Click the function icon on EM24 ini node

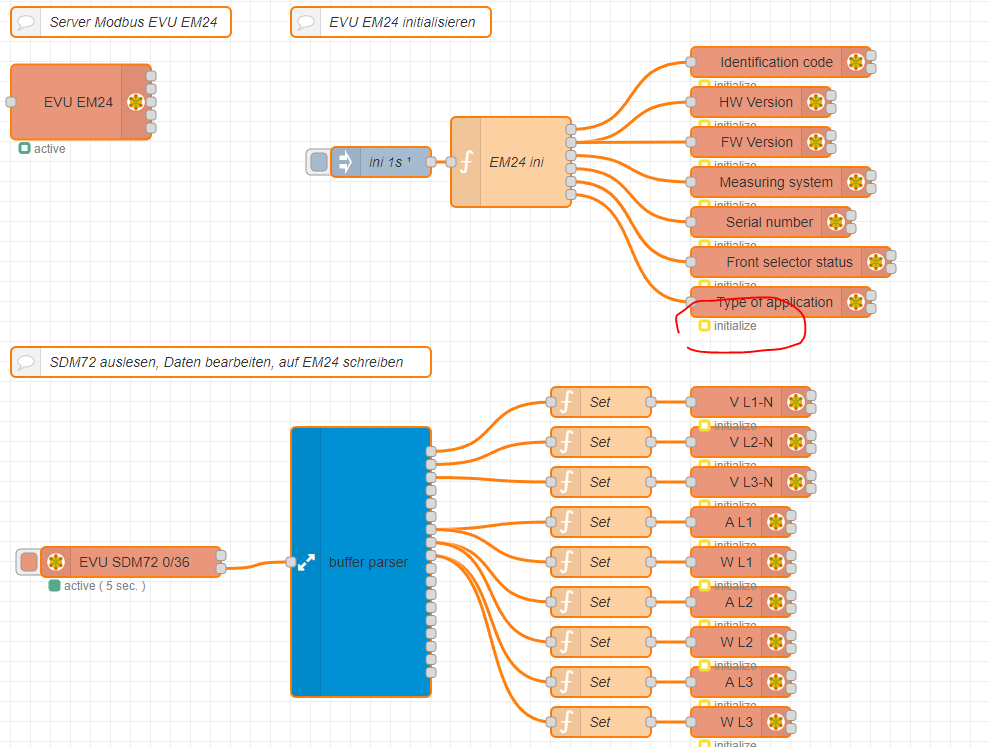click(x=466, y=162)
